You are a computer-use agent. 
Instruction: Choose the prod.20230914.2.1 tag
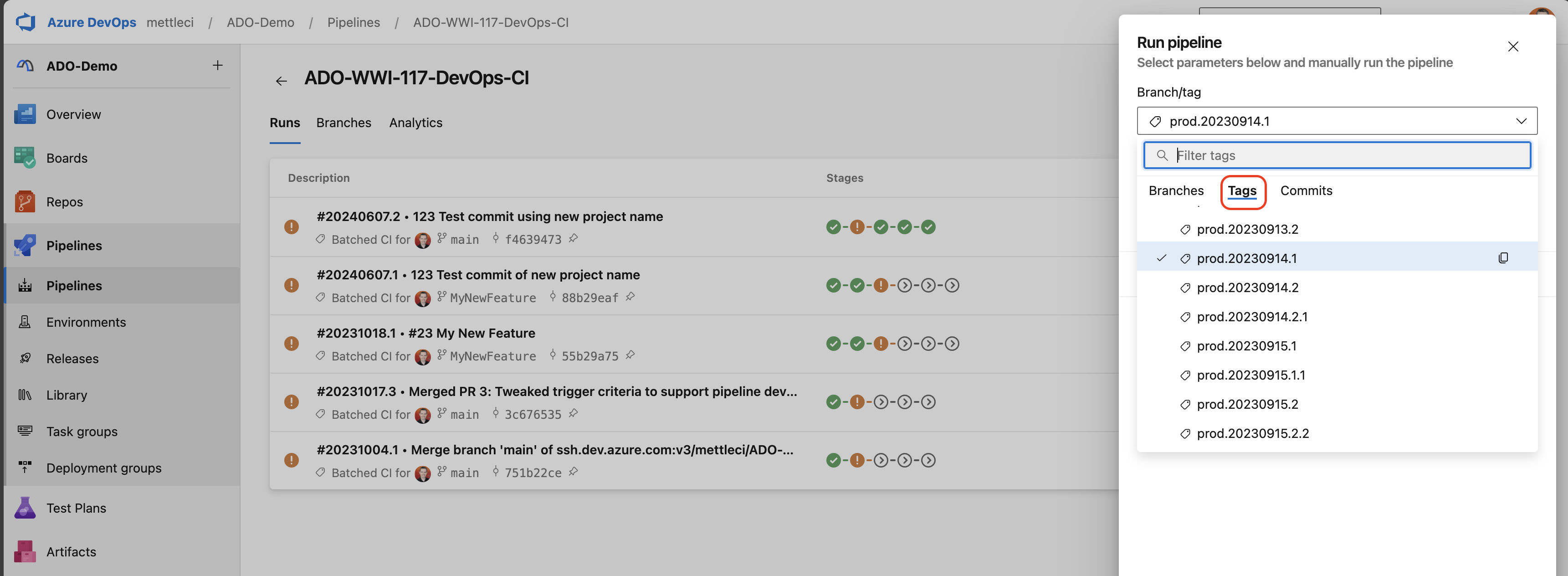tap(1251, 317)
